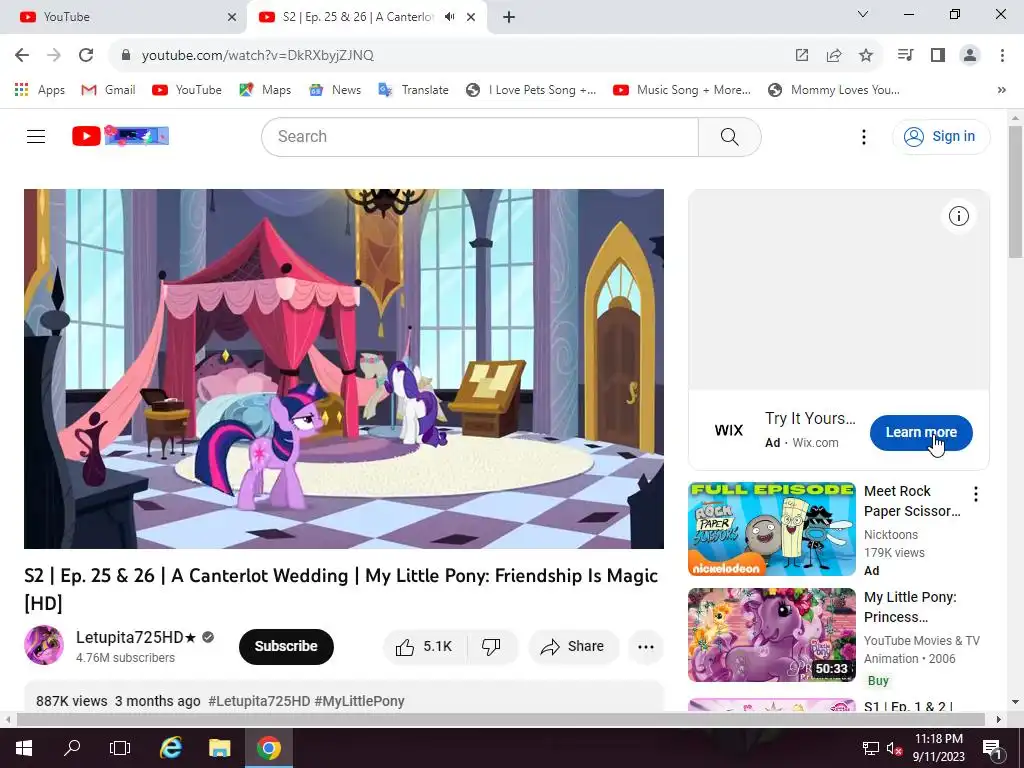Viewport: 1024px width, 768px height.
Task: Toggle the Chrome side panel icon
Action: pyautogui.click(x=938, y=56)
